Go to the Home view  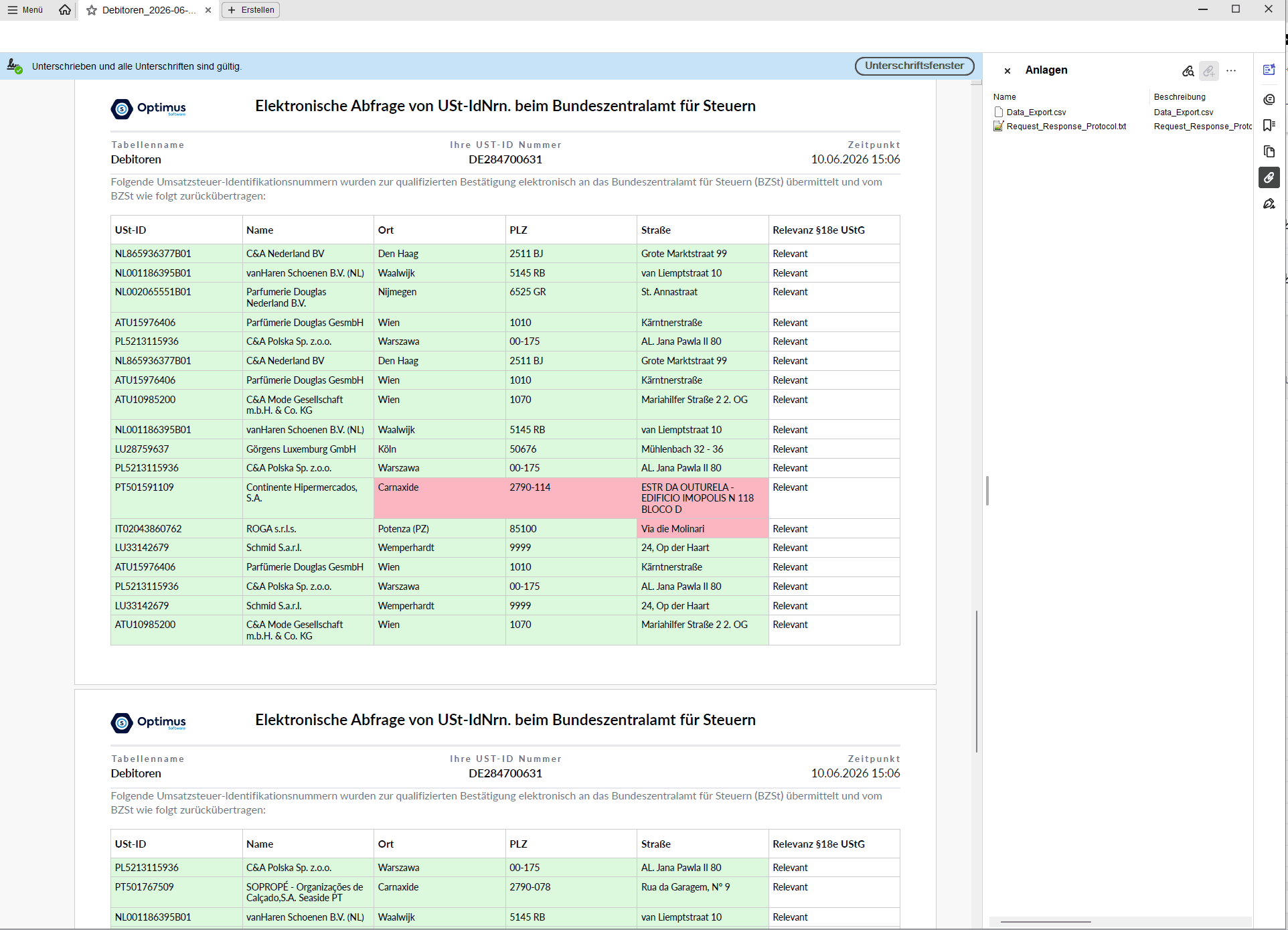click(65, 10)
